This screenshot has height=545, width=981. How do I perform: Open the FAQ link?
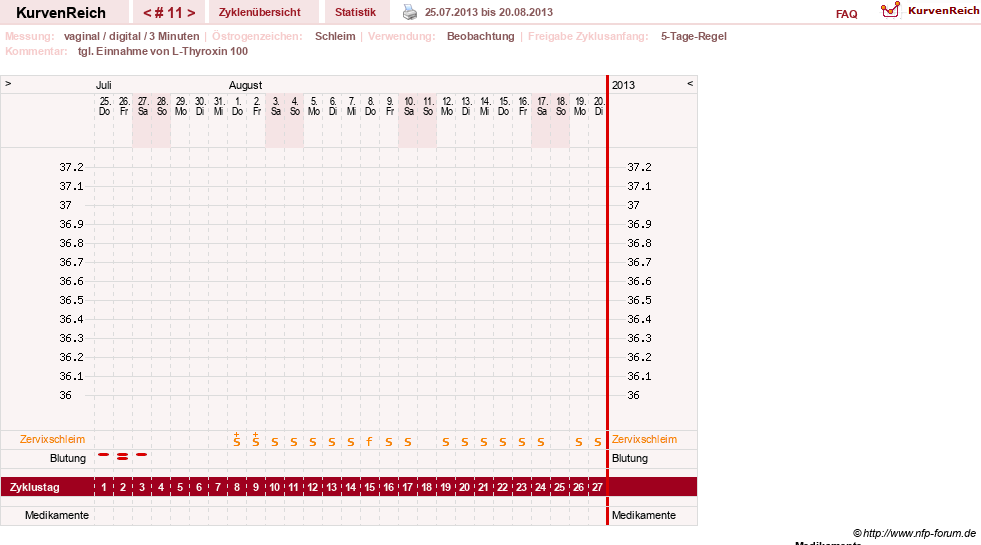(846, 14)
